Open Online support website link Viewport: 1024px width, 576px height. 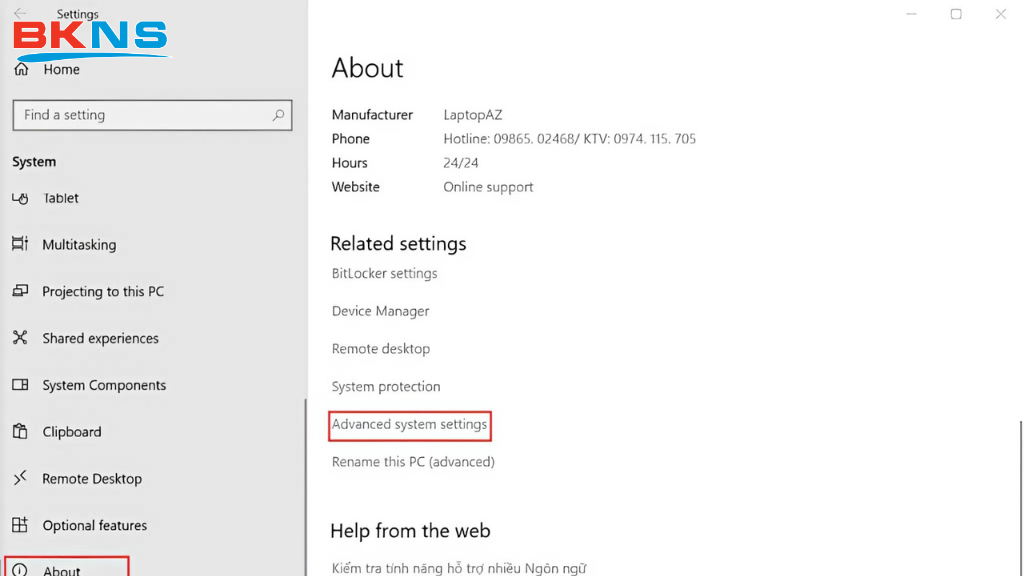click(488, 187)
